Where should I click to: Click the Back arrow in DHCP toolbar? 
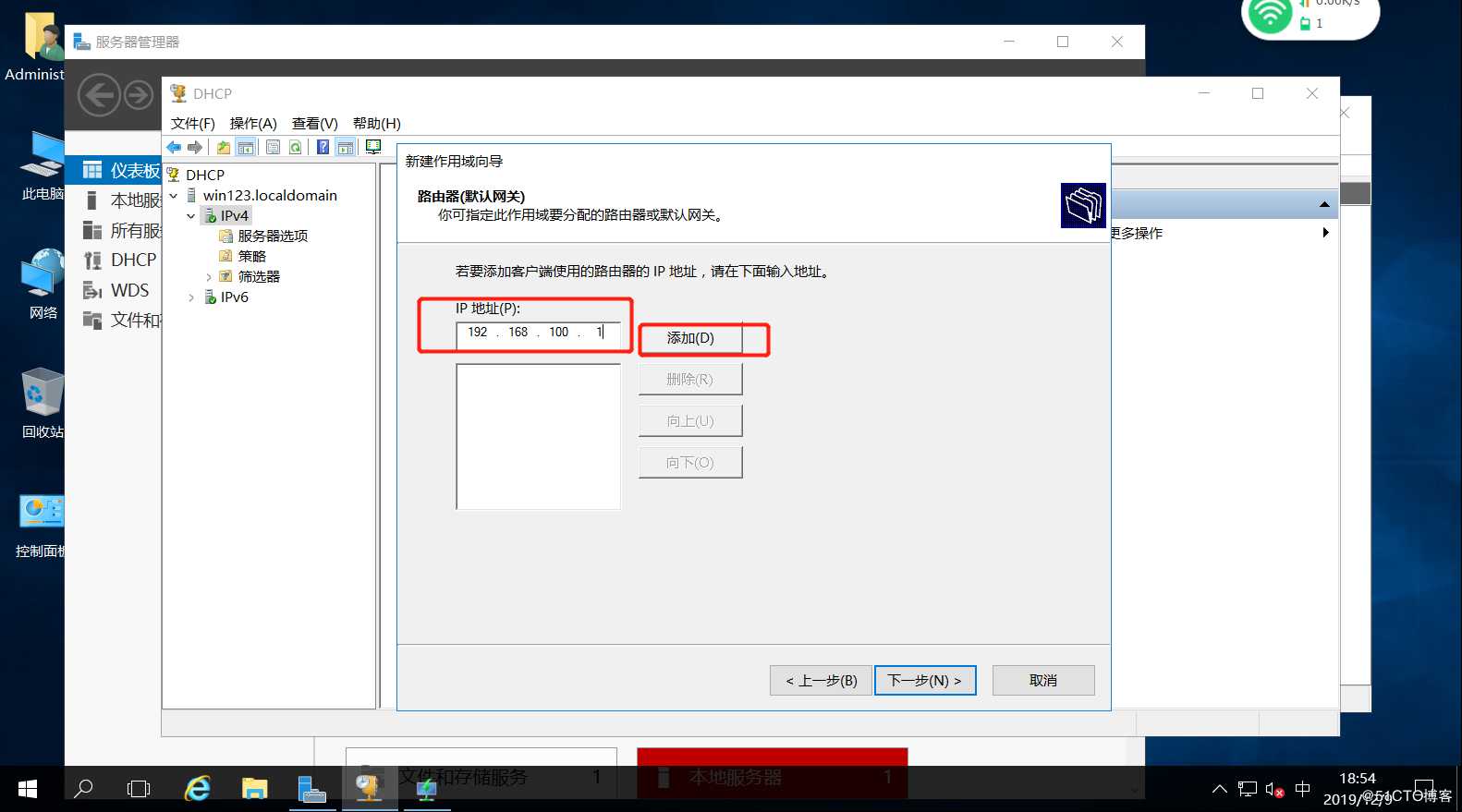(x=174, y=147)
